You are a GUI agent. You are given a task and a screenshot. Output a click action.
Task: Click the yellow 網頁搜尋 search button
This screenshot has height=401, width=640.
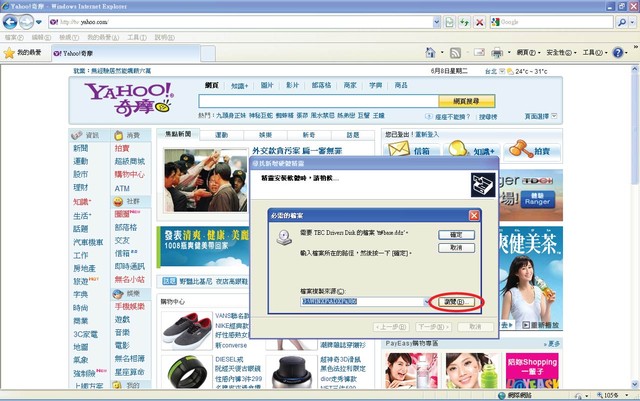click(467, 101)
